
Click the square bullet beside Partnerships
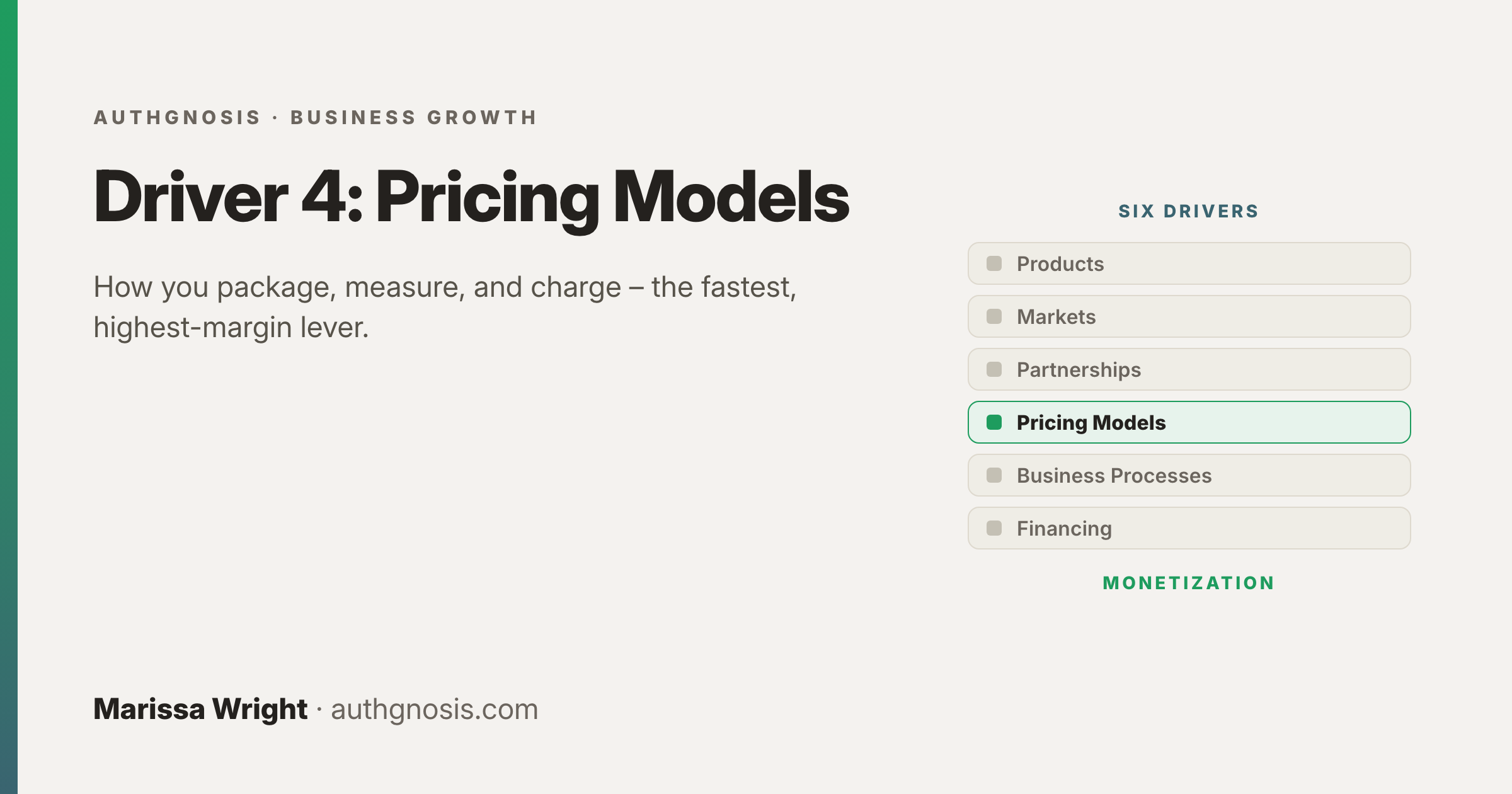point(994,369)
